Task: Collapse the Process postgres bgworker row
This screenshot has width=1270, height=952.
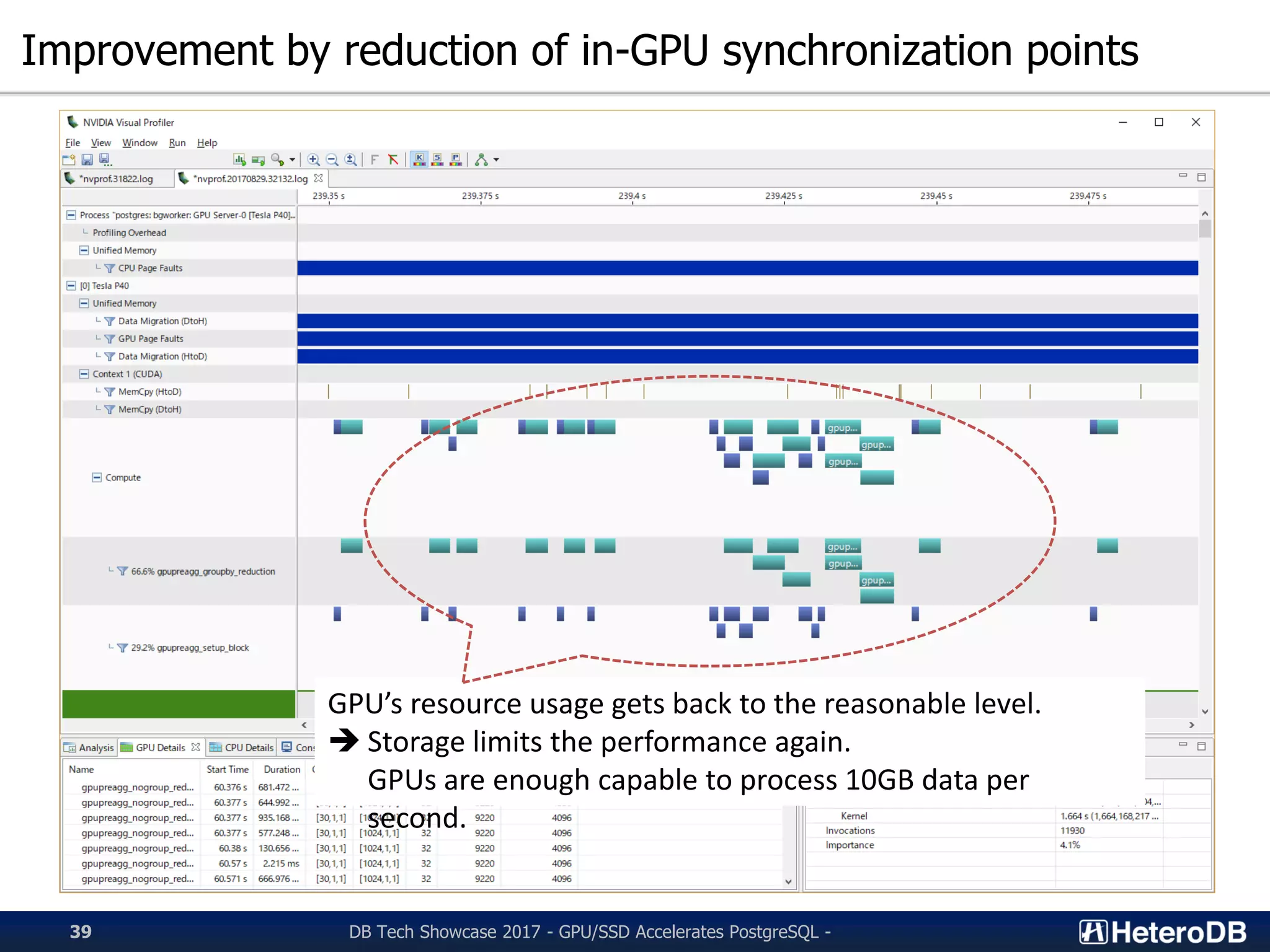Action: [71, 215]
